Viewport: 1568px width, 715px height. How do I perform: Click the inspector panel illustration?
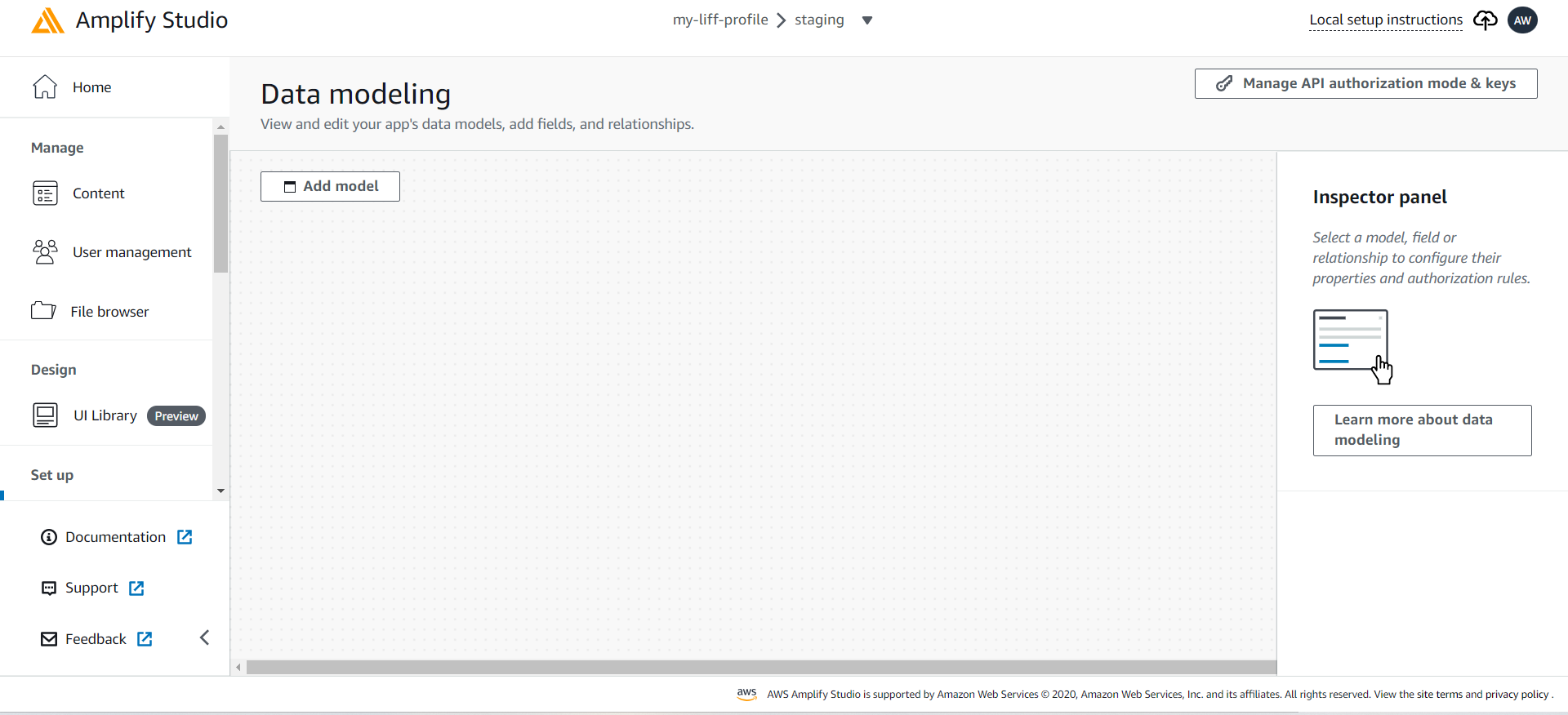pyautogui.click(x=1352, y=347)
